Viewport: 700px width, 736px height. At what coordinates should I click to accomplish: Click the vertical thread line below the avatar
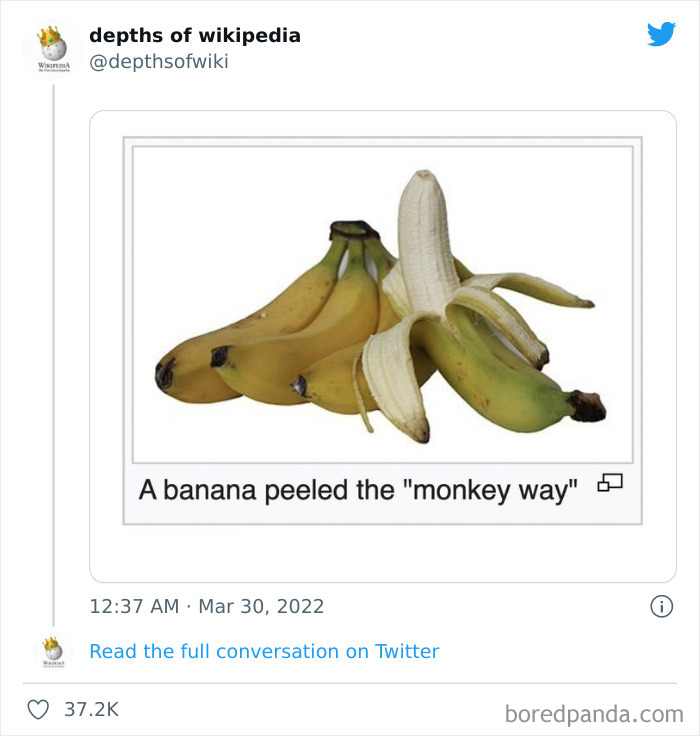53,350
